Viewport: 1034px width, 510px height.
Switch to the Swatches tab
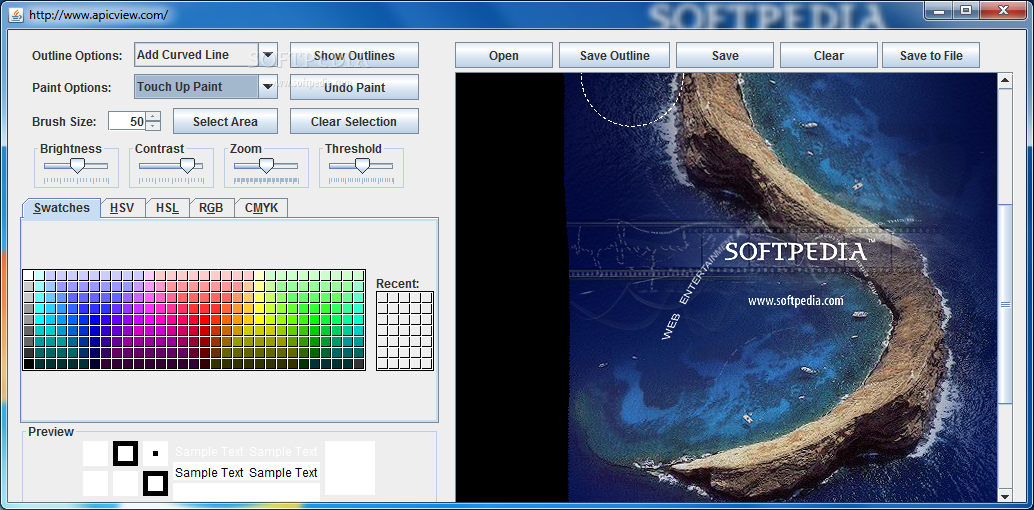coord(61,208)
